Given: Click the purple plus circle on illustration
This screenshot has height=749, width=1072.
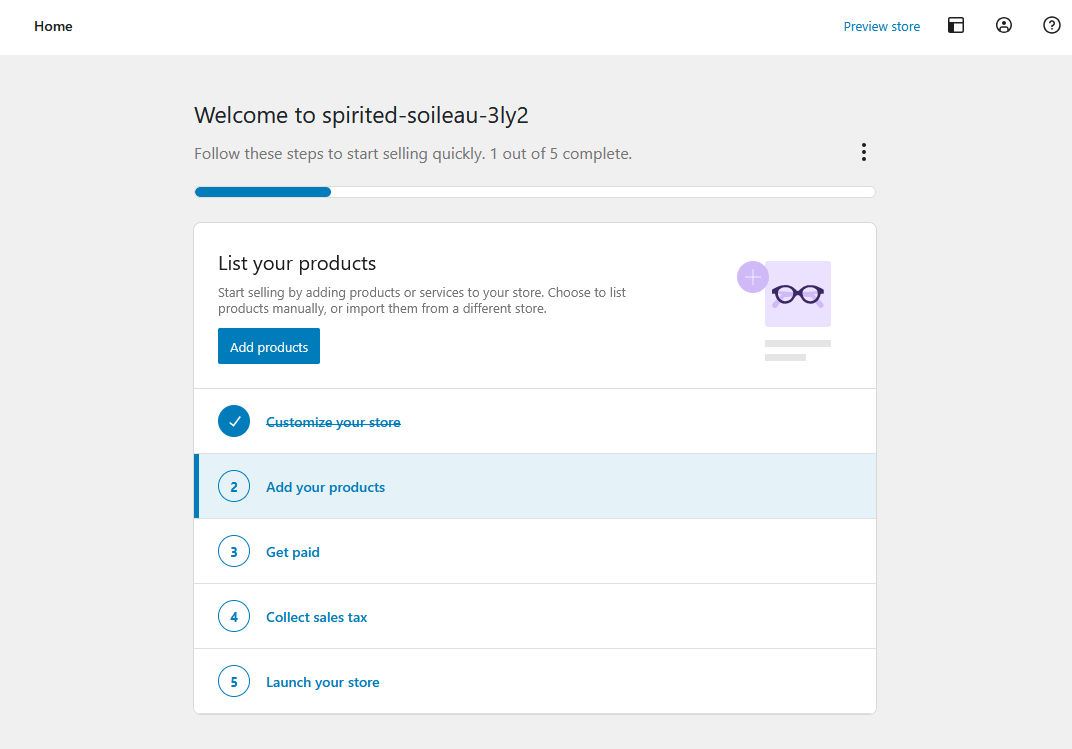Looking at the screenshot, I should (753, 277).
